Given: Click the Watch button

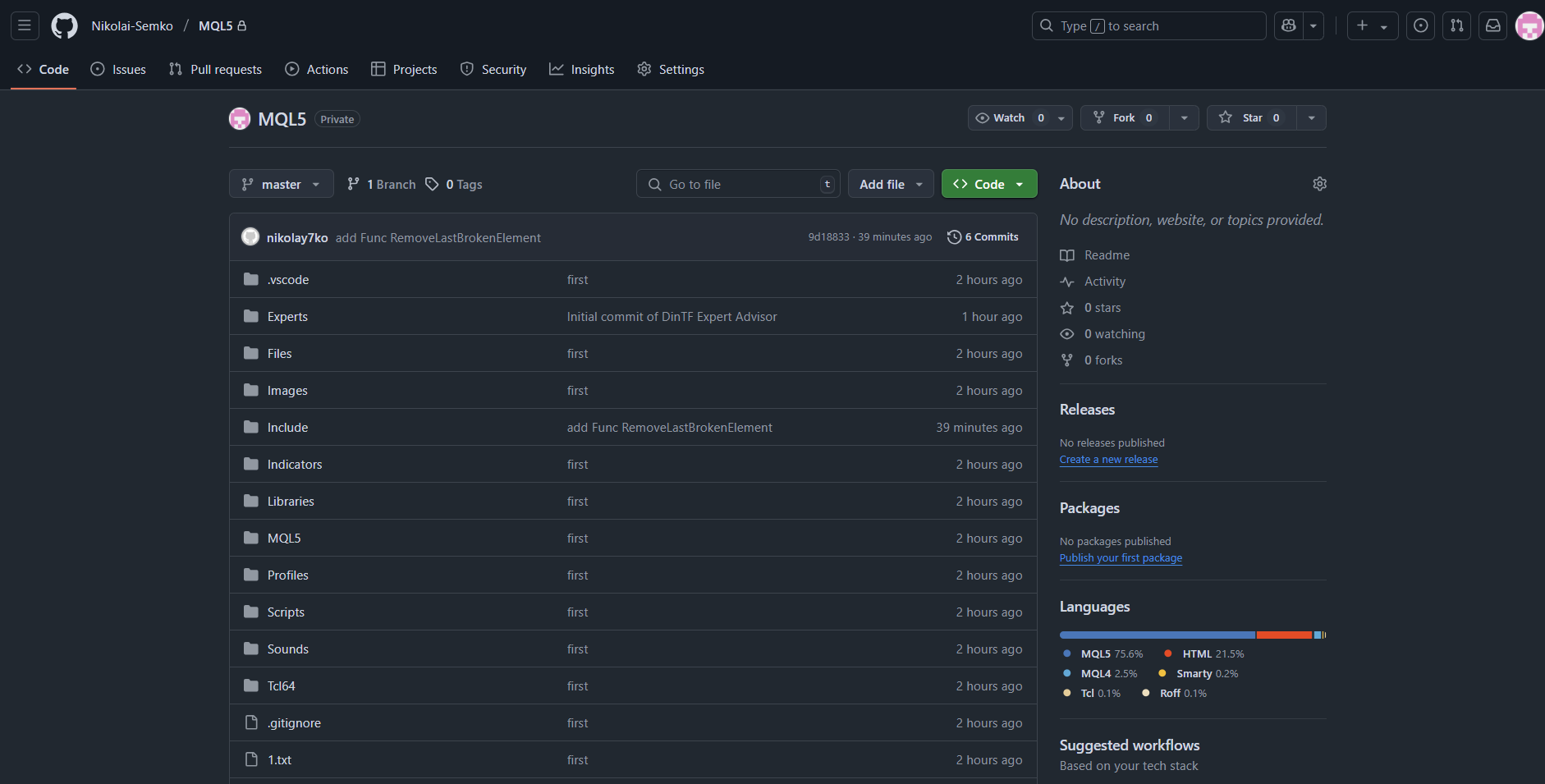Looking at the screenshot, I should tap(1009, 118).
